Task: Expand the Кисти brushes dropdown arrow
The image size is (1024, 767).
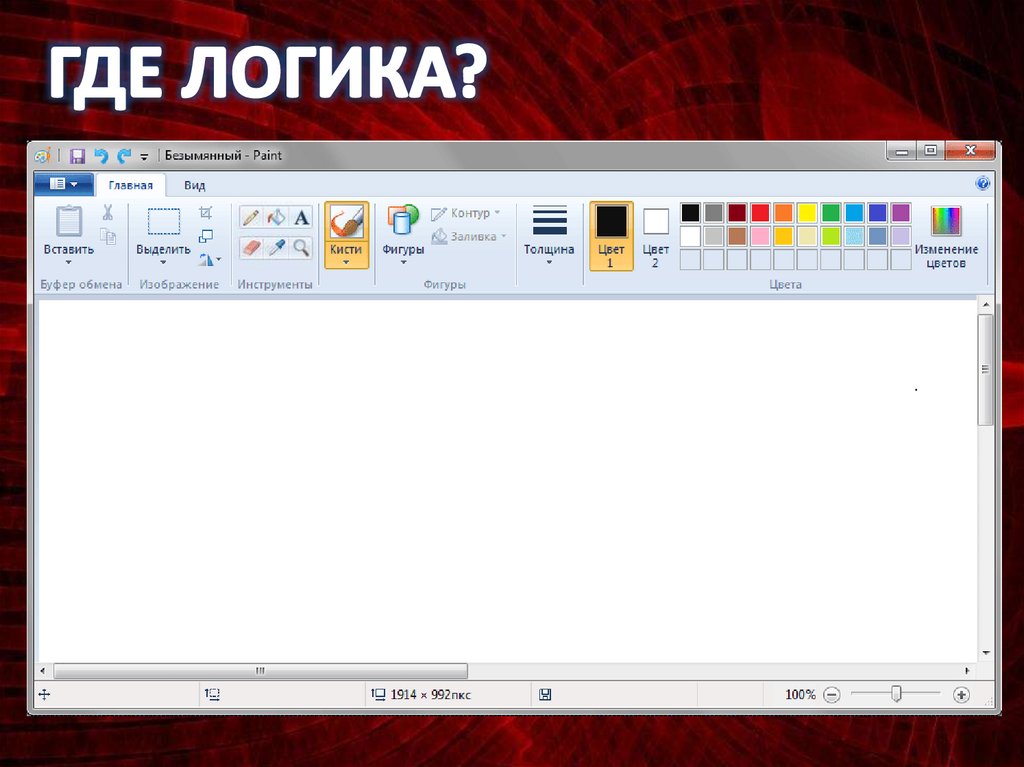Action: coord(346,263)
